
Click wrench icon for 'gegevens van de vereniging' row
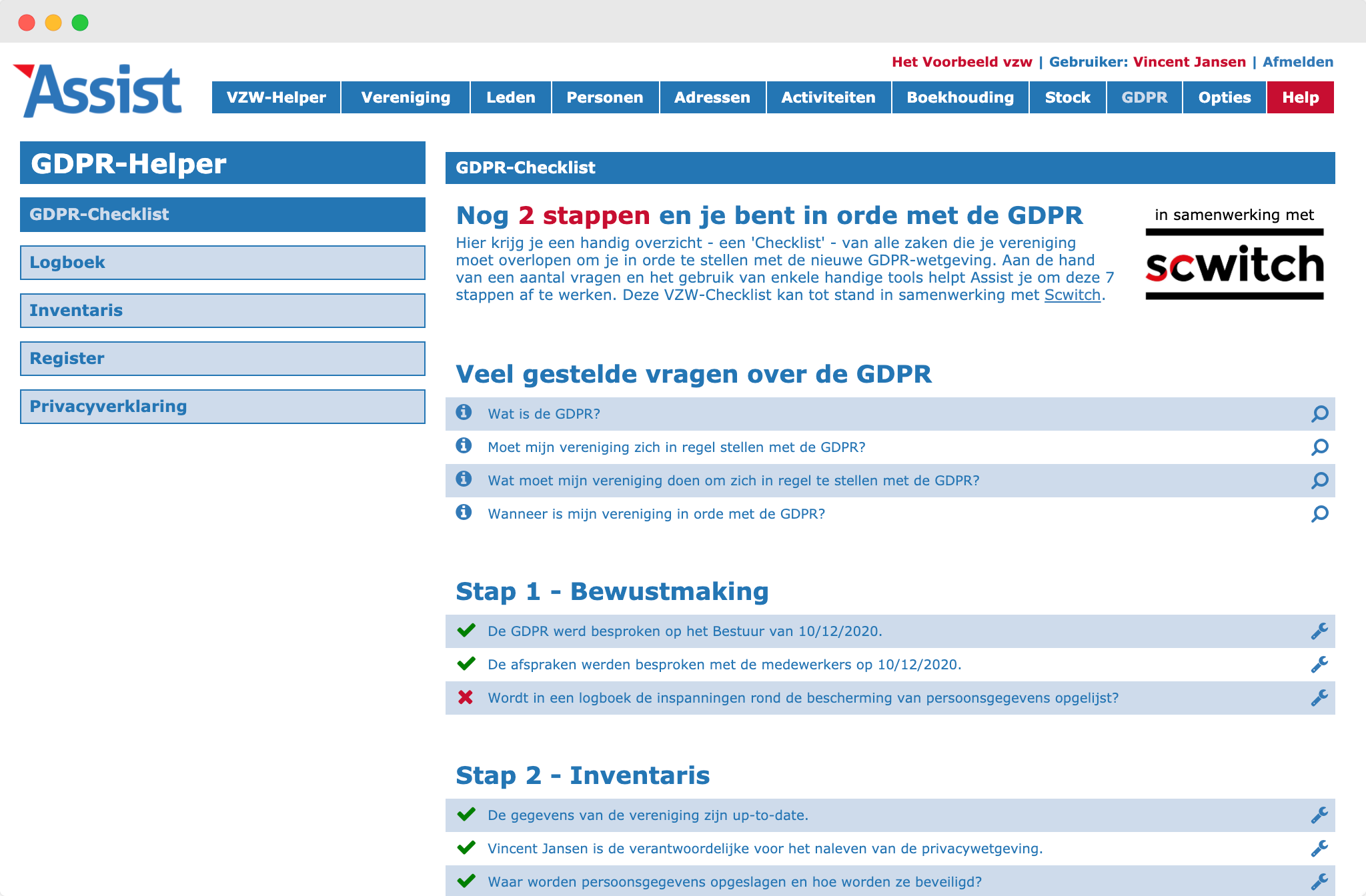pyautogui.click(x=1319, y=815)
